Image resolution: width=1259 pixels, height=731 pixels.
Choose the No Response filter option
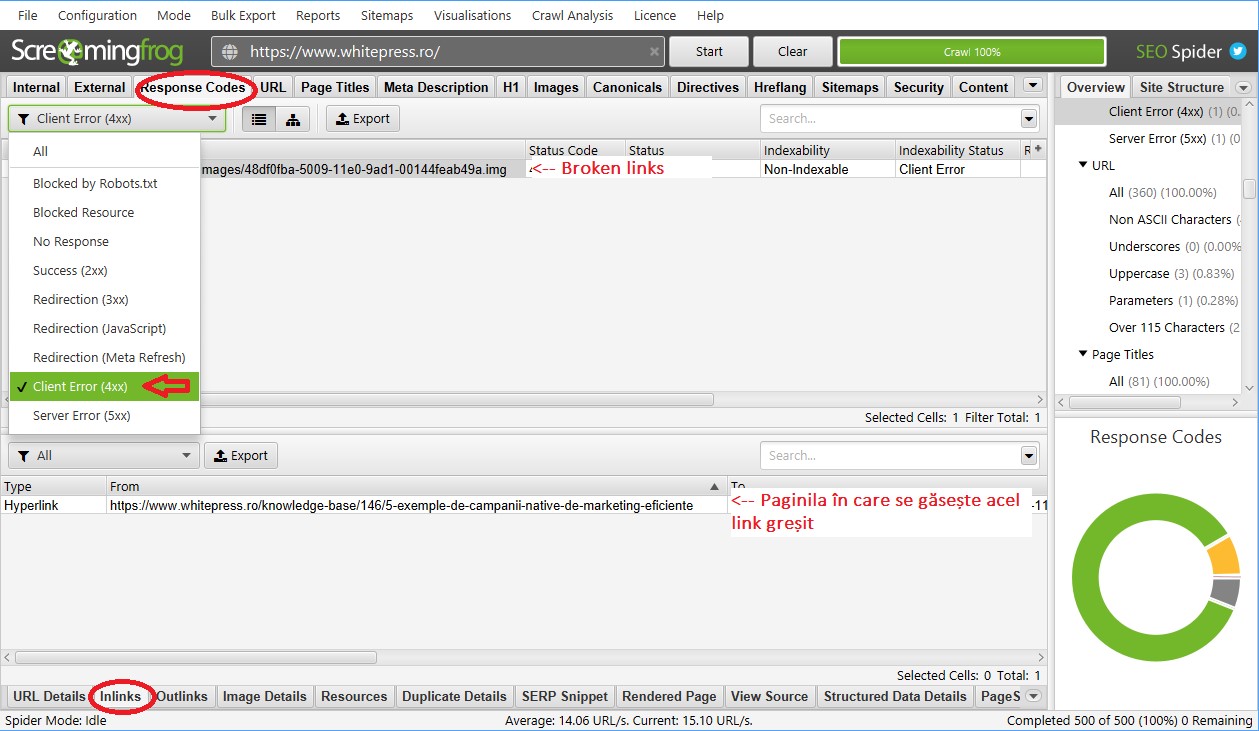tap(105, 242)
